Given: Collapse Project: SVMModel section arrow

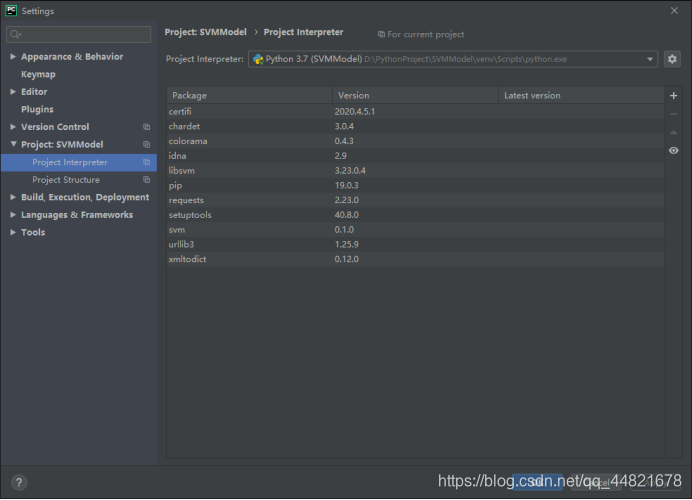Looking at the screenshot, I should click(x=13, y=144).
